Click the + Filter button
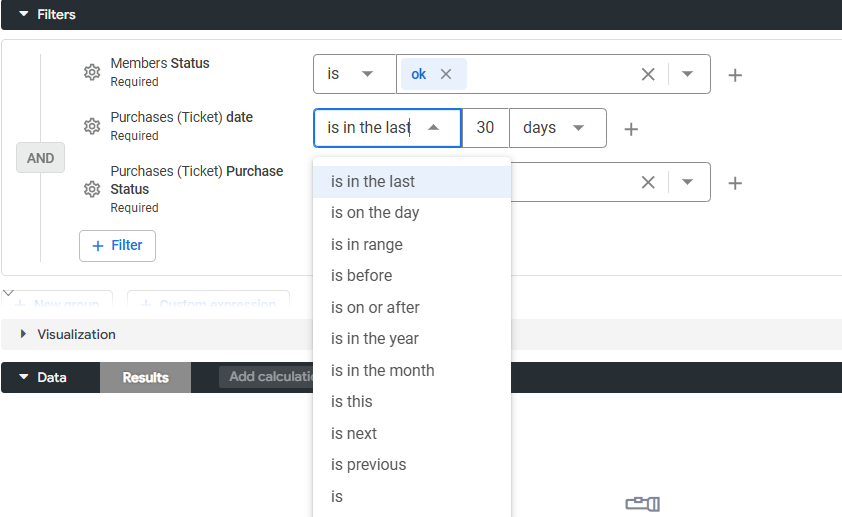842x517 pixels. [117, 246]
